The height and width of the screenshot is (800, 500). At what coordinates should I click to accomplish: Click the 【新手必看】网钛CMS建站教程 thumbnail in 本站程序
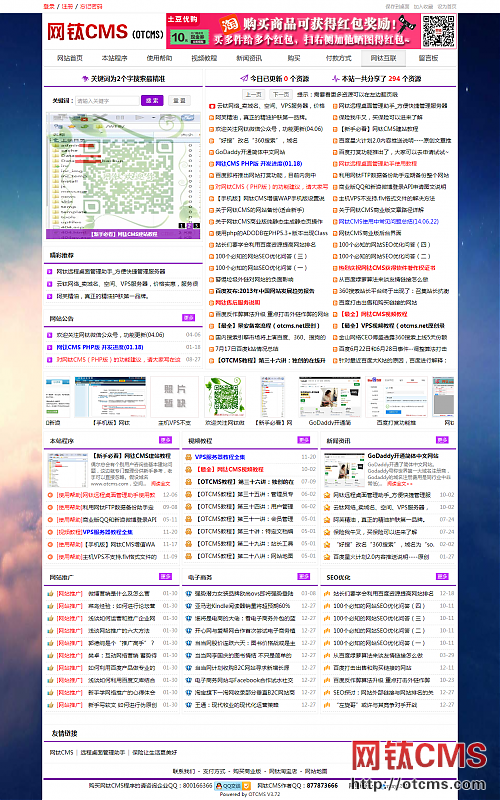pyautogui.click(x=67, y=470)
